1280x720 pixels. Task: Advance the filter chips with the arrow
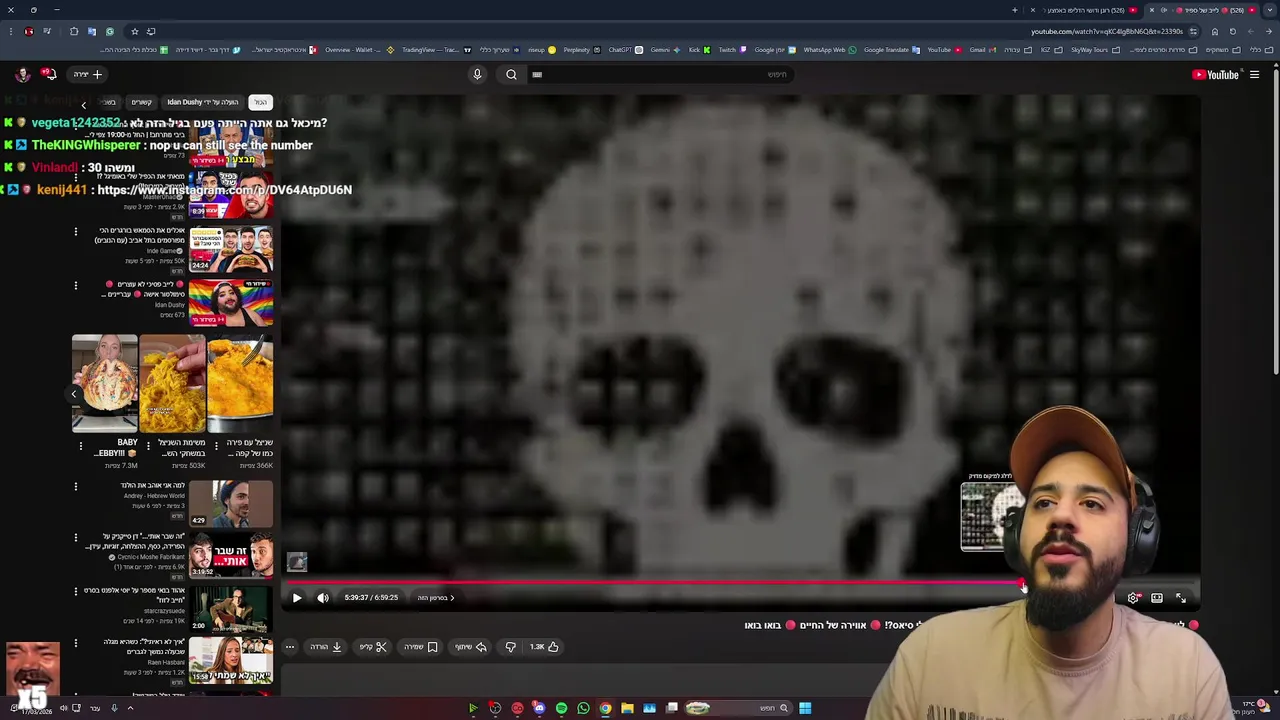84,104
